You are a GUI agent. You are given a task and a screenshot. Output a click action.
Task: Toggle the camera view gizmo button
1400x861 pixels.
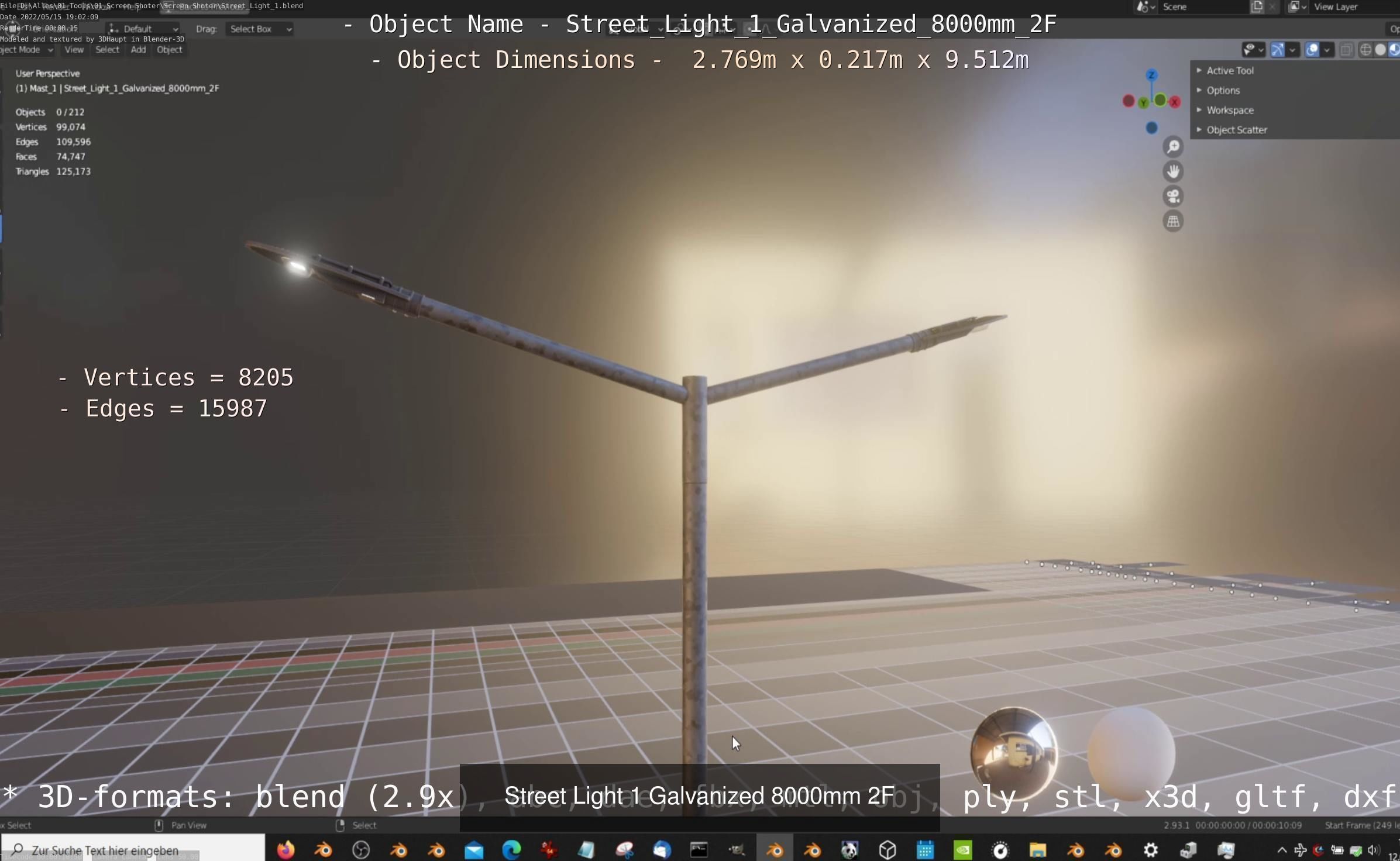point(1173,197)
